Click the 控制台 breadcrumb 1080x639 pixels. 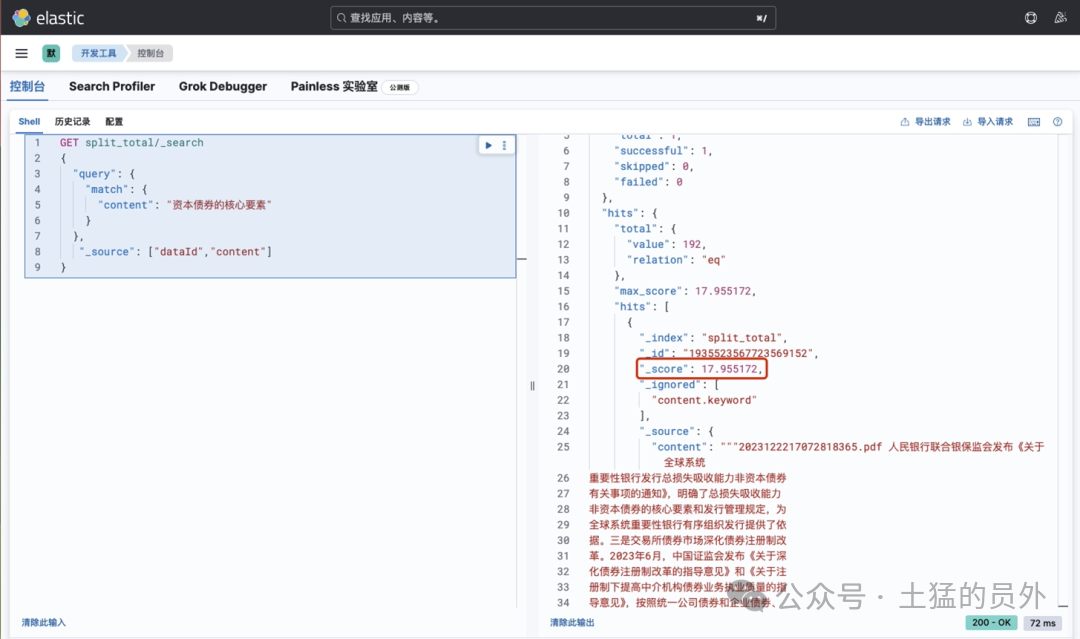(x=150, y=53)
